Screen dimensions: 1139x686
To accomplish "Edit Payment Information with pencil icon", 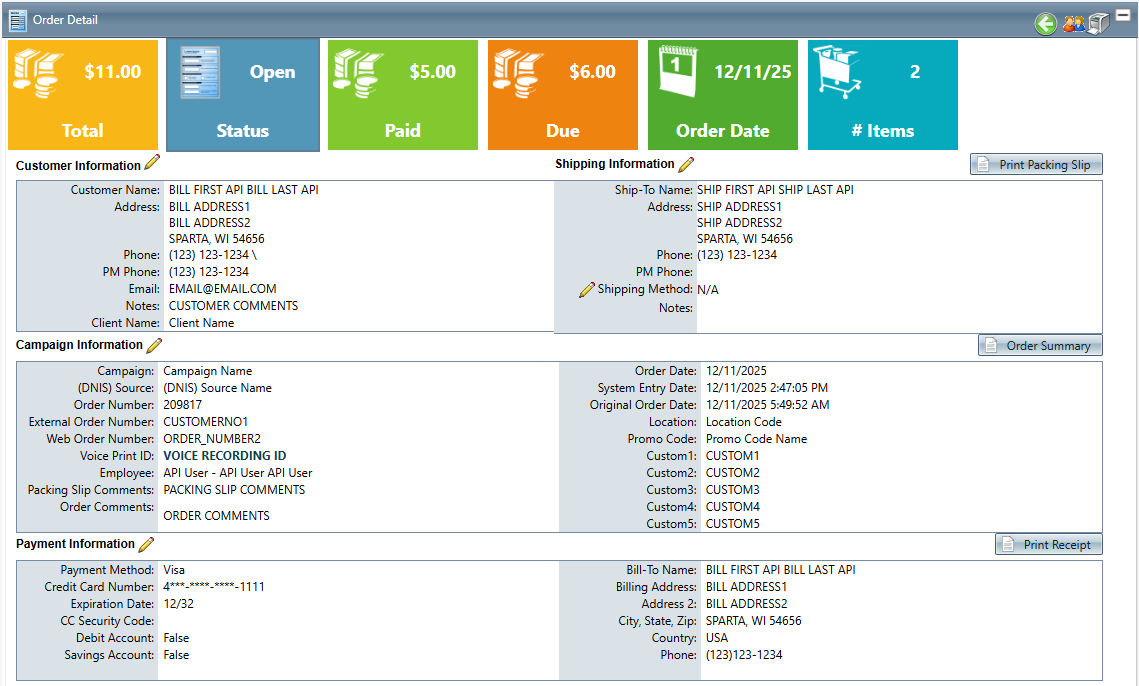I will click(146, 544).
